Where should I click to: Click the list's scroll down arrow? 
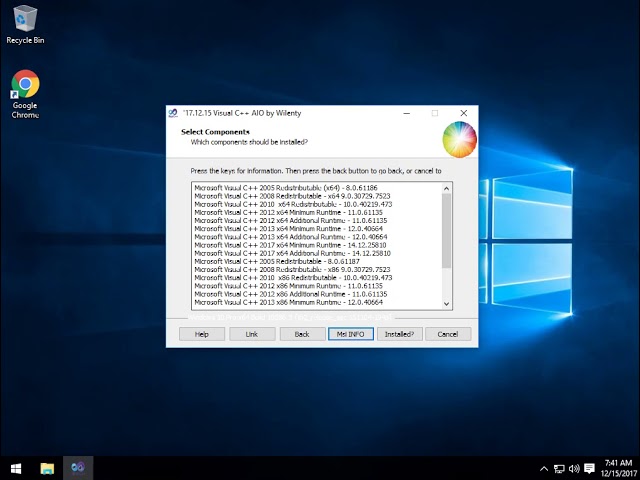click(x=446, y=304)
